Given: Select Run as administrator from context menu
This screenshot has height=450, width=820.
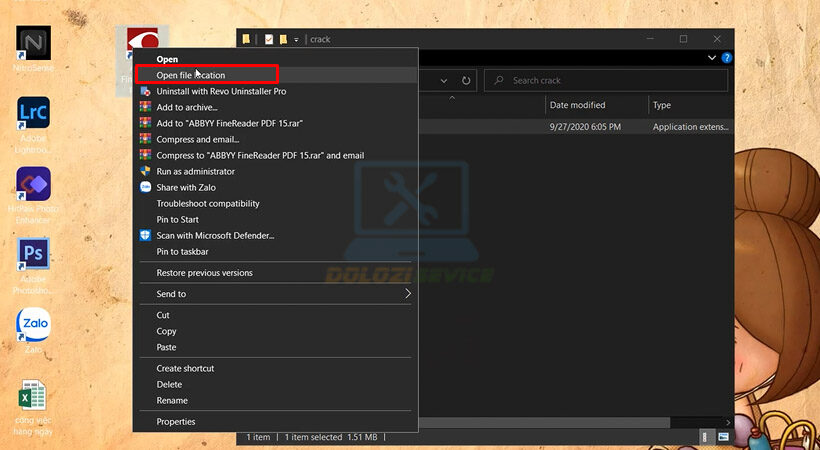Looking at the screenshot, I should pos(194,171).
